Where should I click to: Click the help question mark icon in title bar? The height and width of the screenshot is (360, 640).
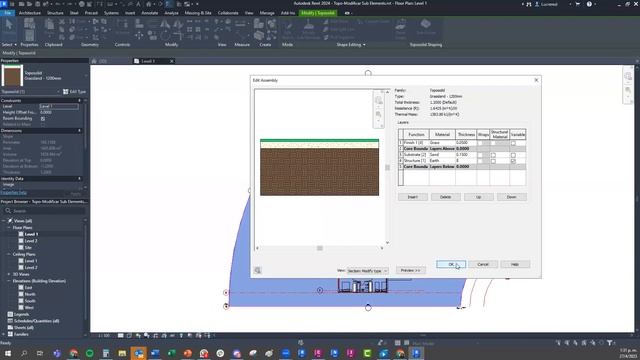[589, 4]
